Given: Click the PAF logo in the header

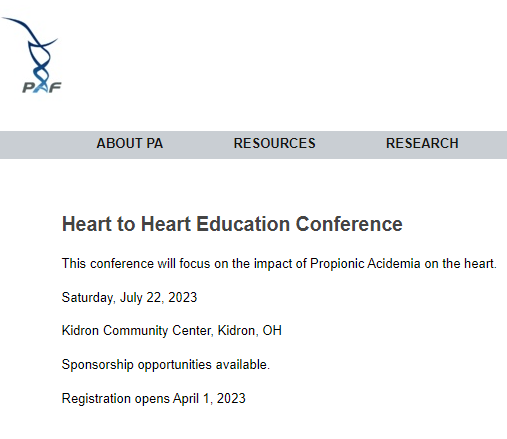Looking at the screenshot, I should [x=32, y=55].
